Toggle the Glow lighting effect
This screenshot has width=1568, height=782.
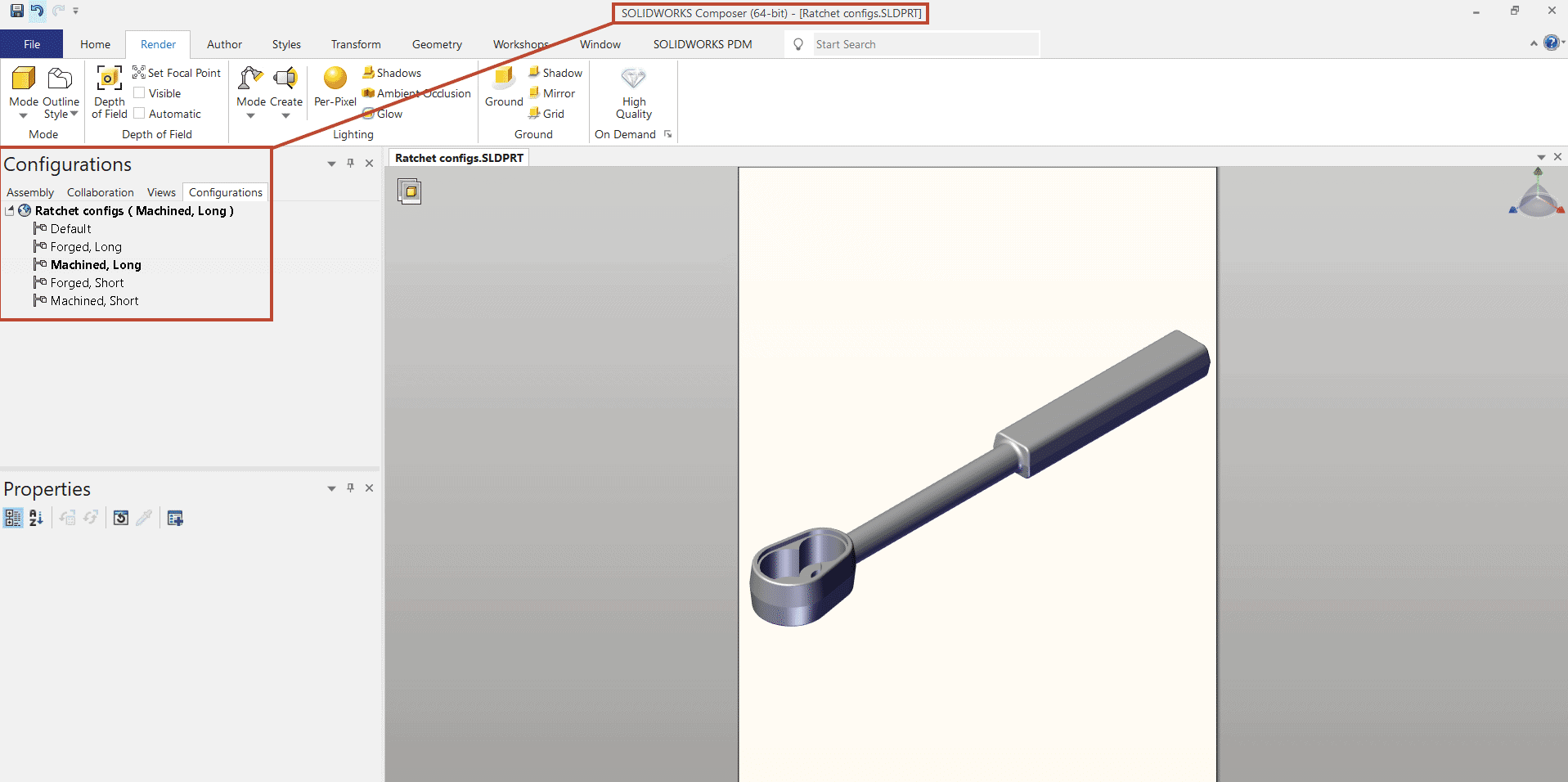coord(383,114)
